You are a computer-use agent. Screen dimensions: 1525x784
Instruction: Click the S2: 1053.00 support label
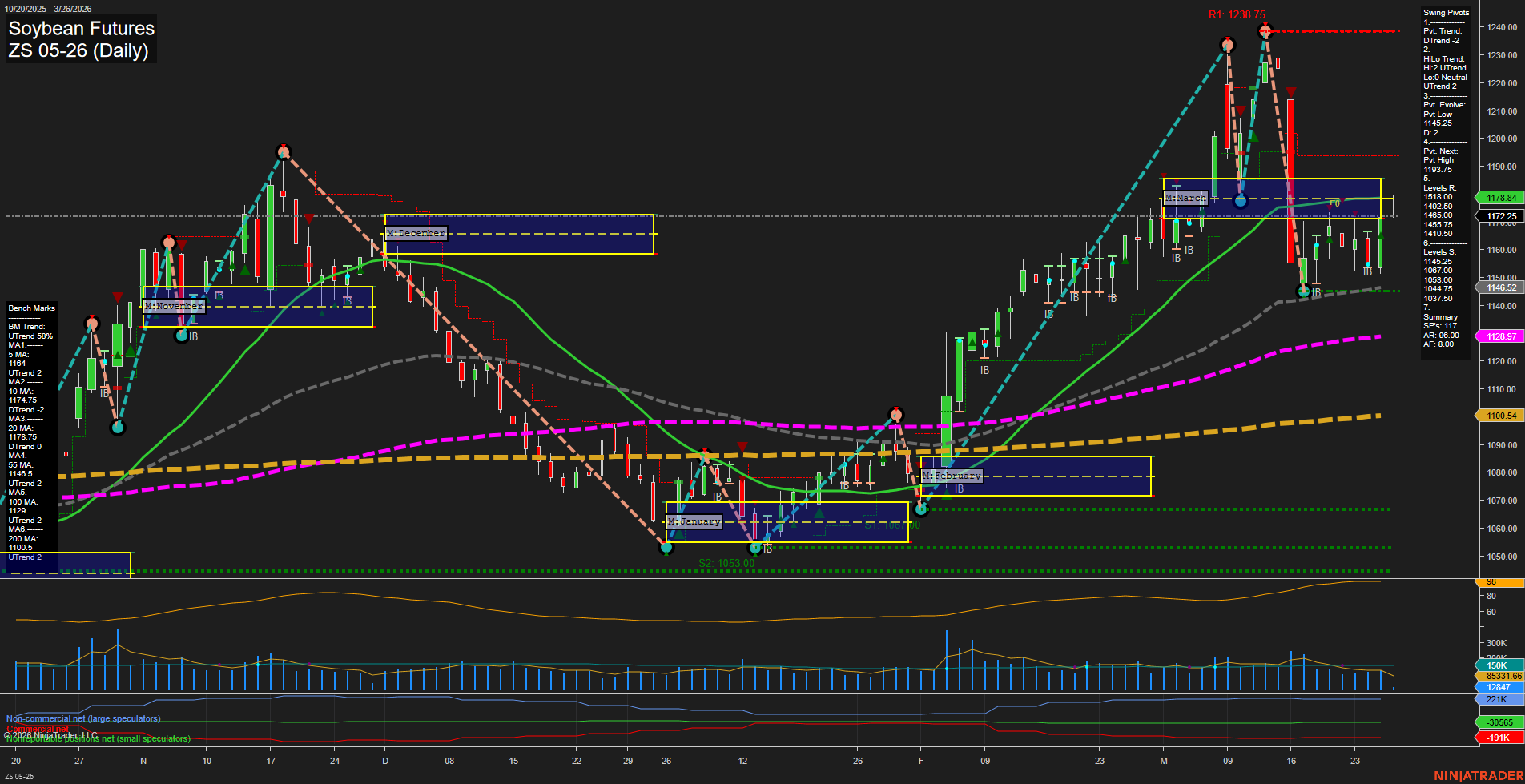point(726,563)
